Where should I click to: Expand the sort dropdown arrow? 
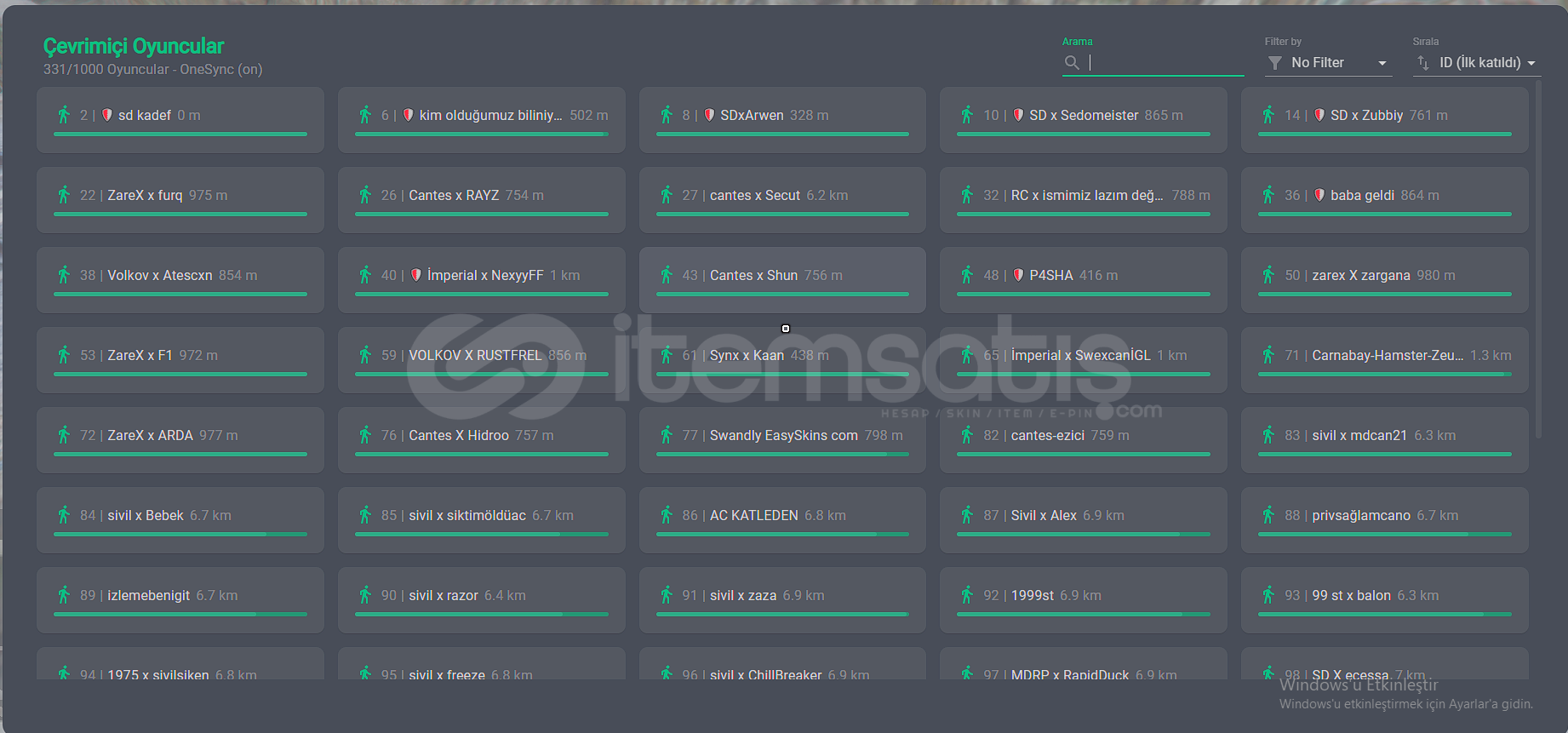1531,64
